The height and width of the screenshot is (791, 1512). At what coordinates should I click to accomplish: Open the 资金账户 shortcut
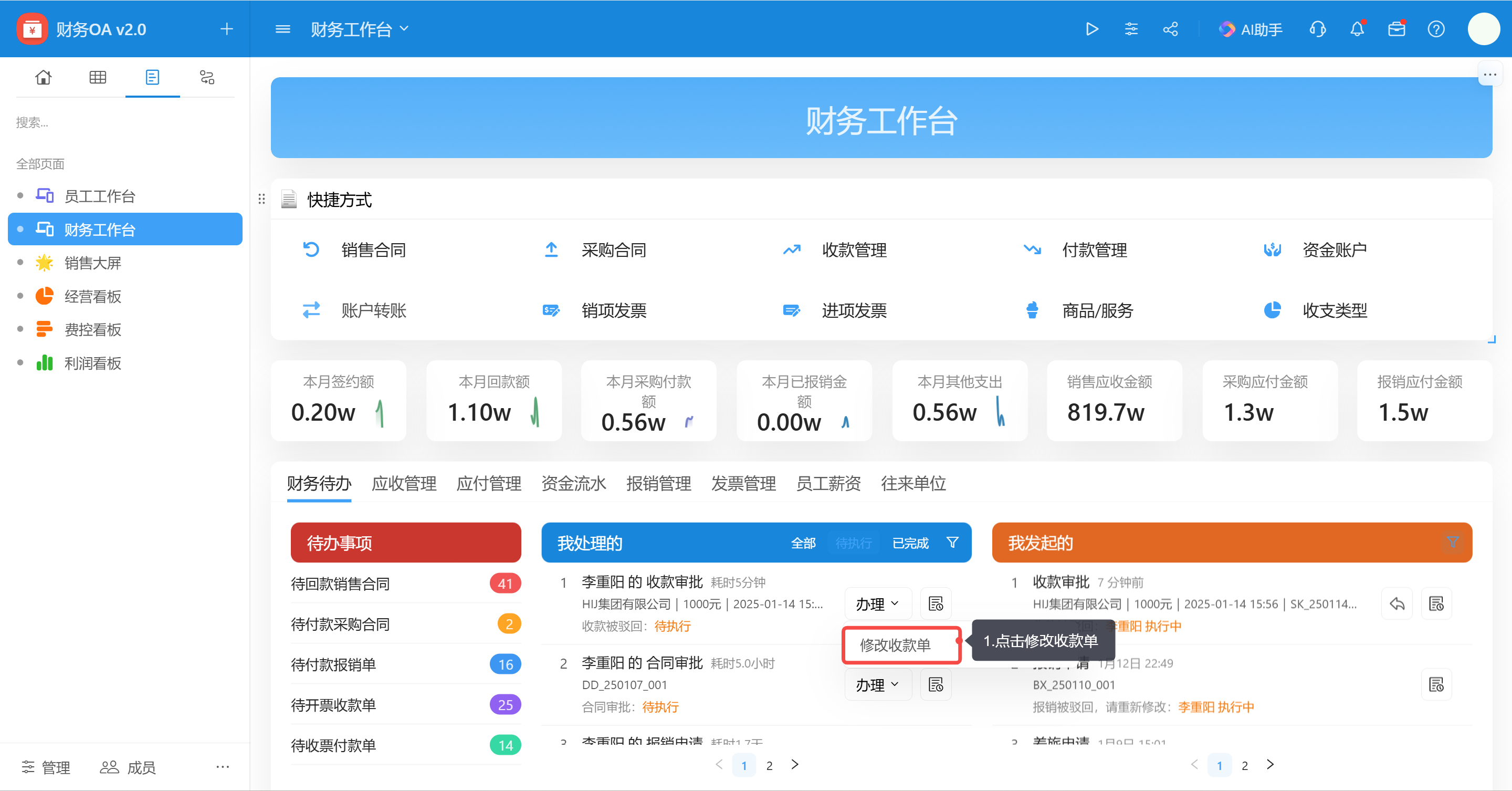click(1315, 249)
